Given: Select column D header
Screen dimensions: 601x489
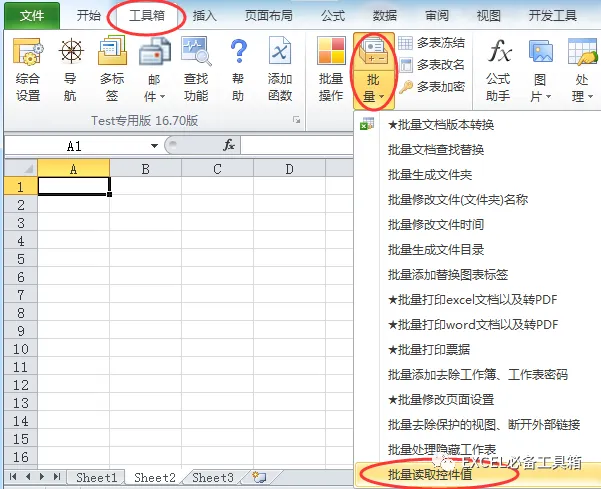Looking at the screenshot, I should (289, 169).
